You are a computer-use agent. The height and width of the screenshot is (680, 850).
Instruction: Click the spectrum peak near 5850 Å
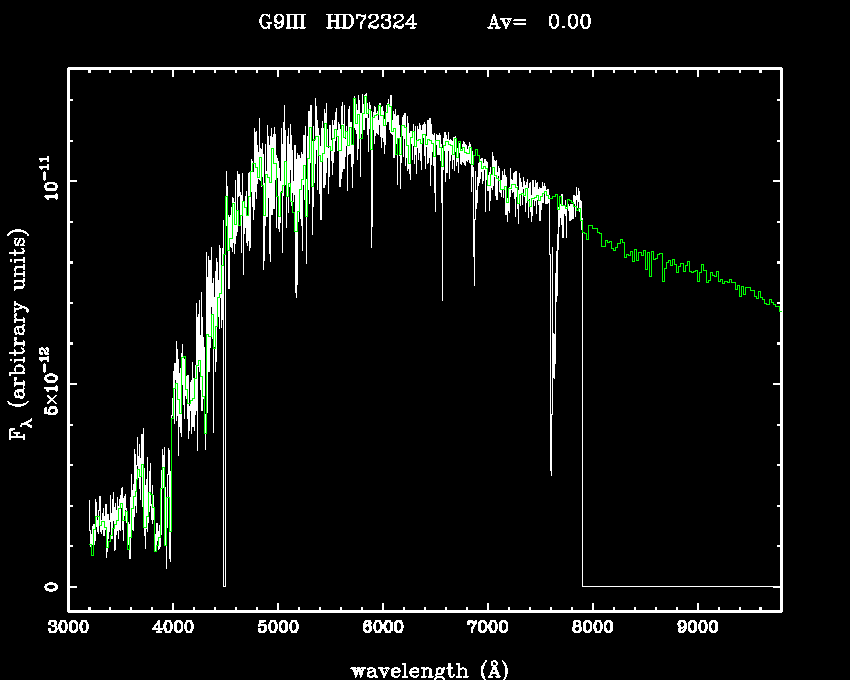366,97
